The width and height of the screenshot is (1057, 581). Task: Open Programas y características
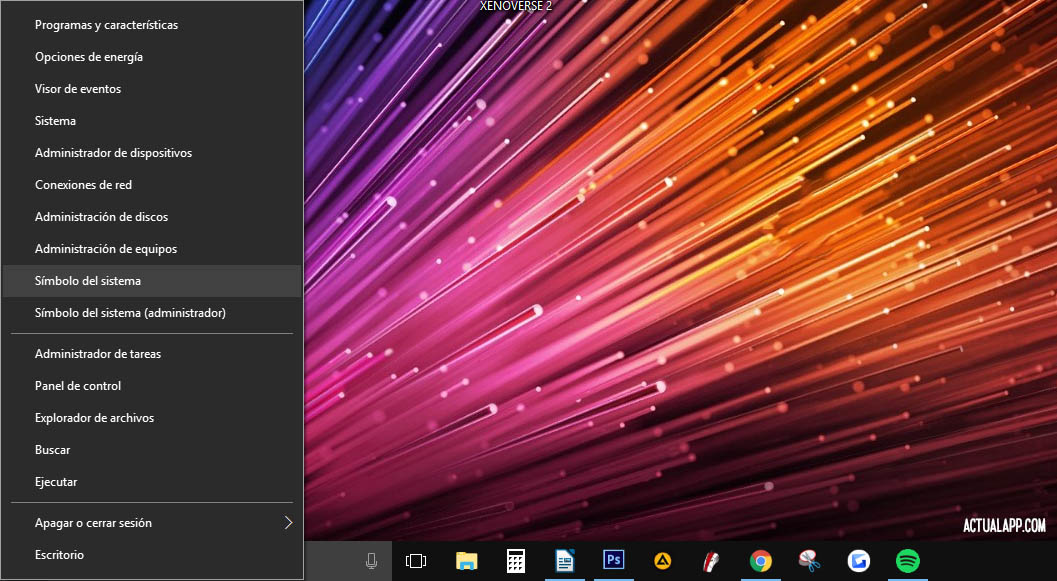coord(152,25)
